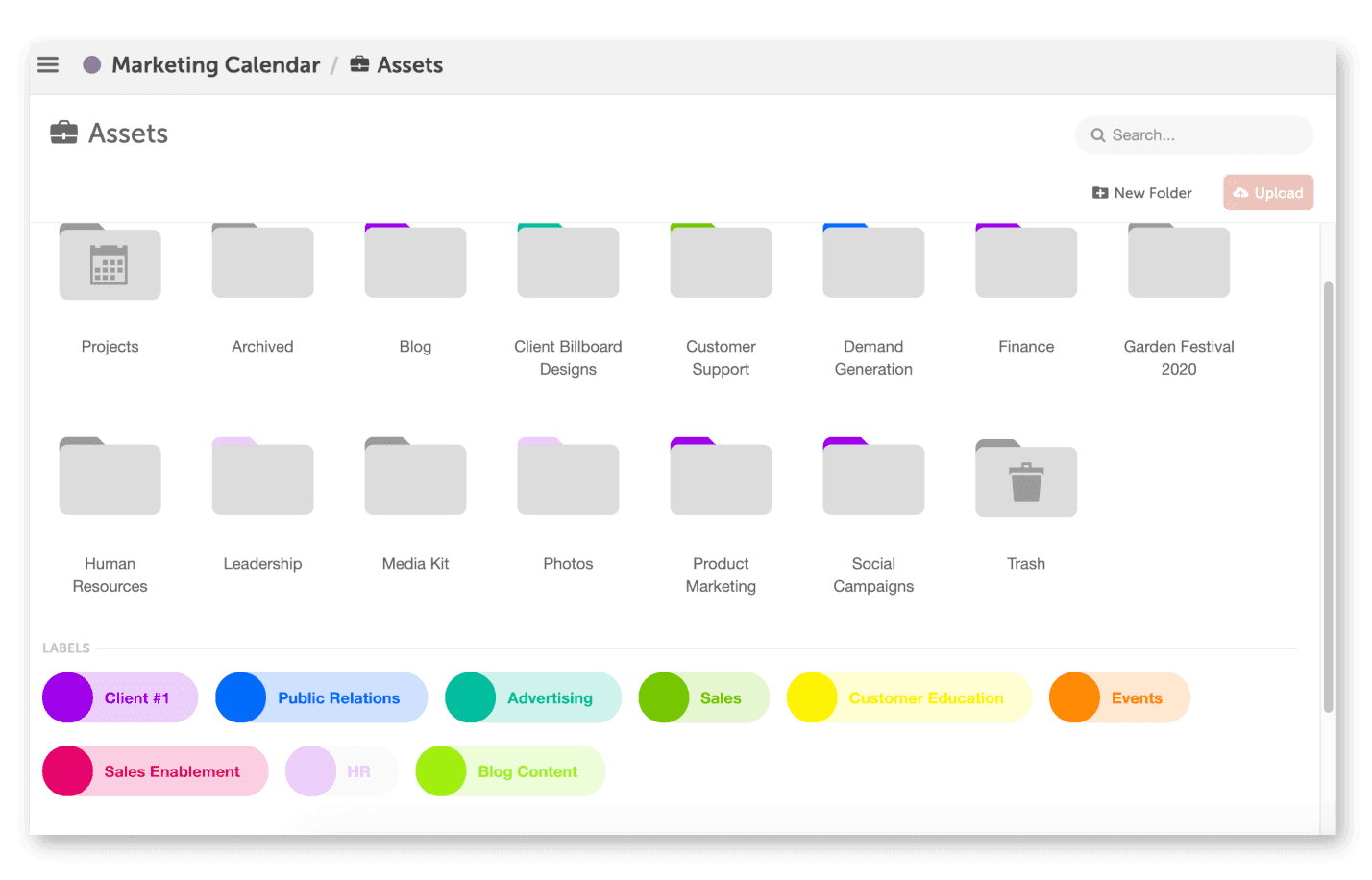
Task: Select the Customer Education label text
Action: point(926,698)
